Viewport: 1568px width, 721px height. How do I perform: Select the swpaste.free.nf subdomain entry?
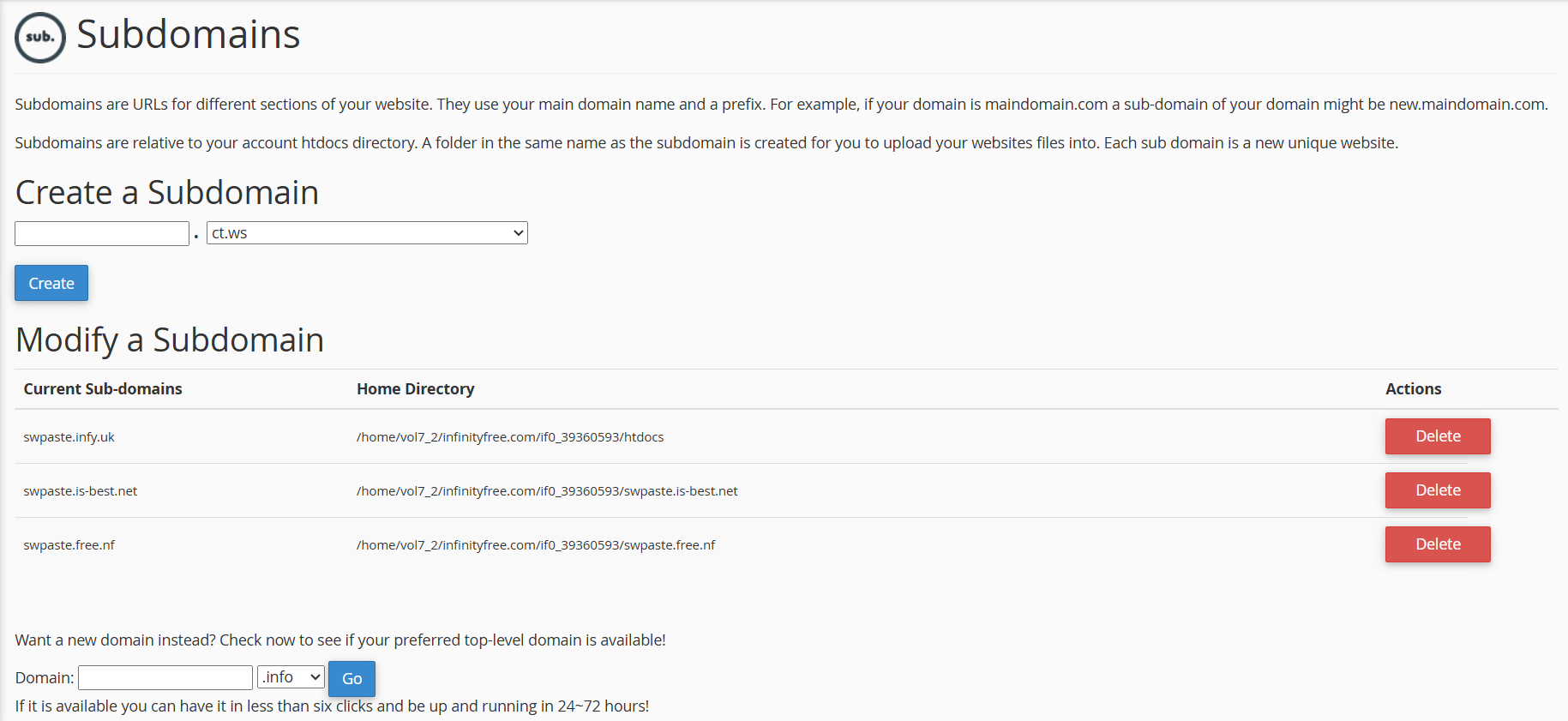coord(69,545)
